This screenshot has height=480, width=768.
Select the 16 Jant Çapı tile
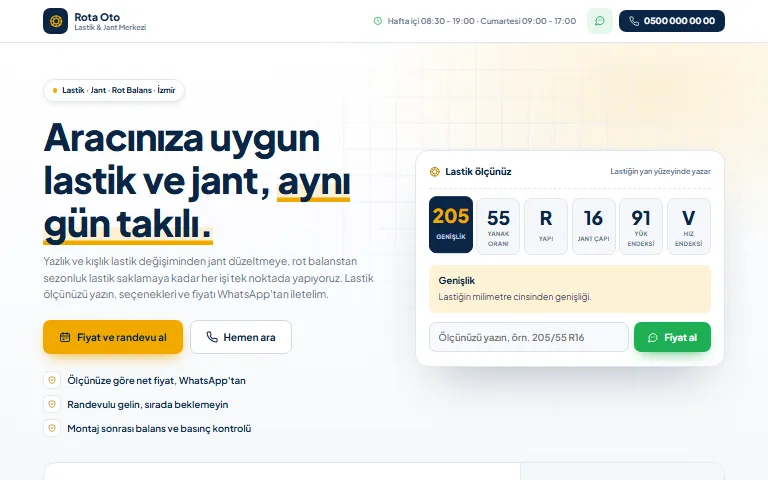point(593,226)
